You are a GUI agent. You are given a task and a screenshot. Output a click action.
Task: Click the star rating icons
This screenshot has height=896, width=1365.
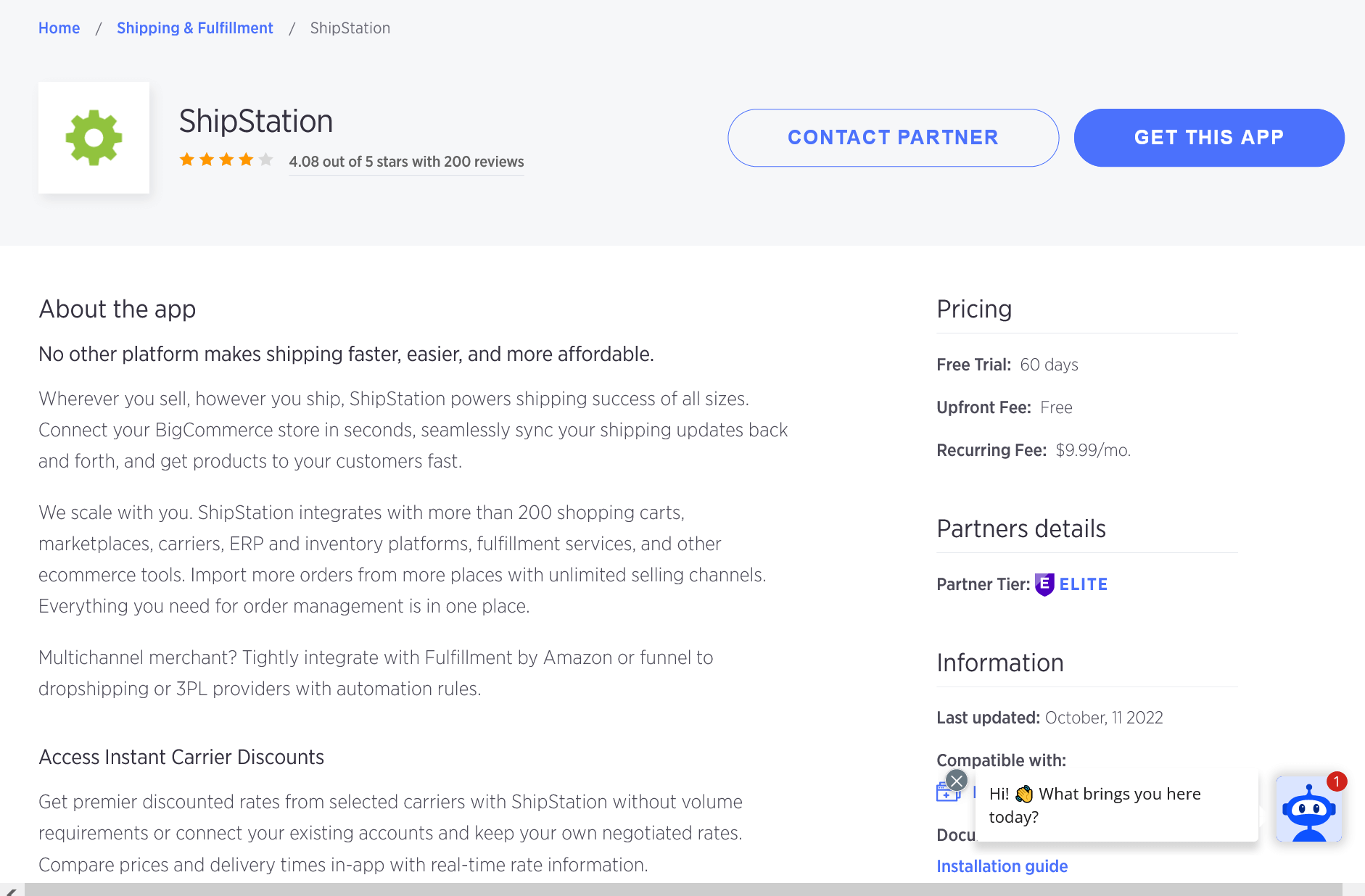coord(226,159)
